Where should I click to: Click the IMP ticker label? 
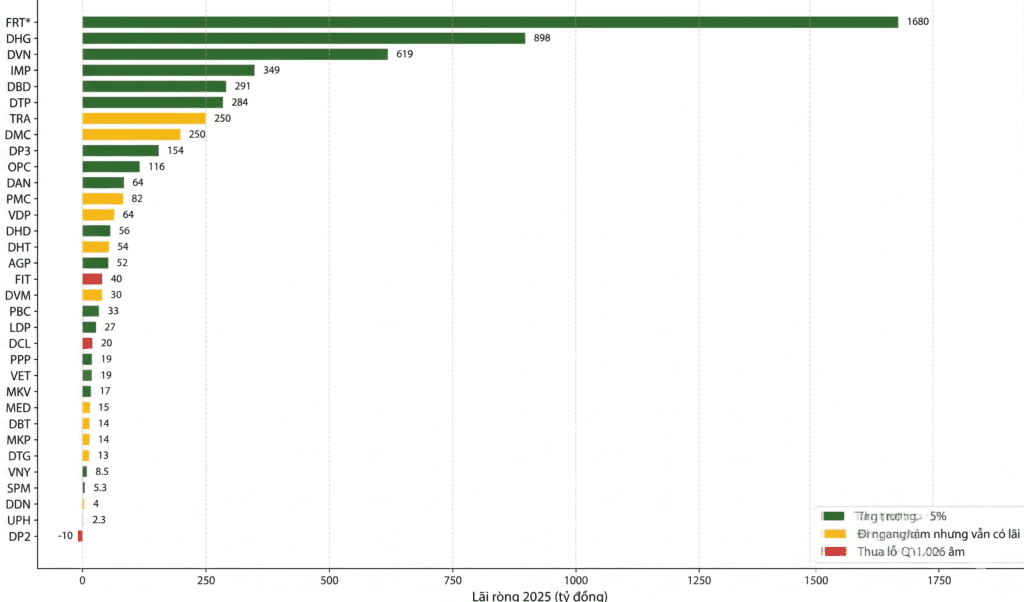20,71
